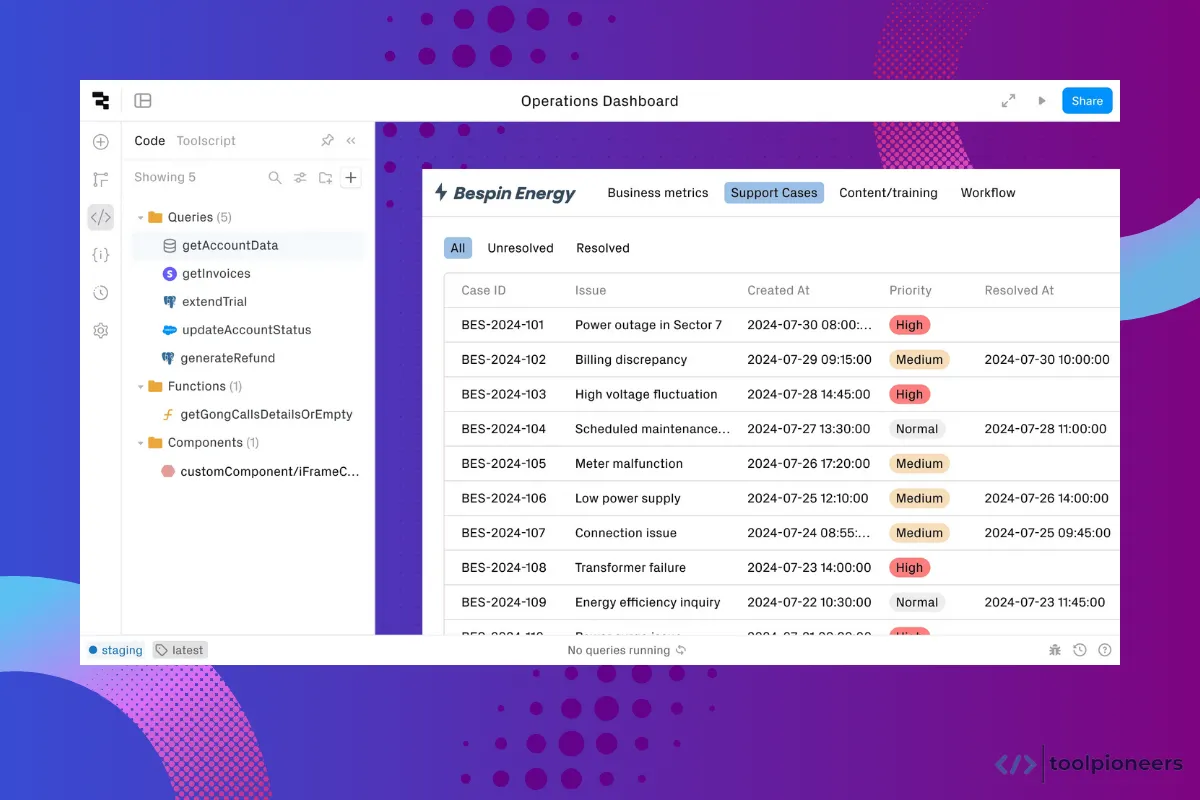The width and height of the screenshot is (1200, 800).
Task: Click the latest version tag
Action: coord(180,650)
